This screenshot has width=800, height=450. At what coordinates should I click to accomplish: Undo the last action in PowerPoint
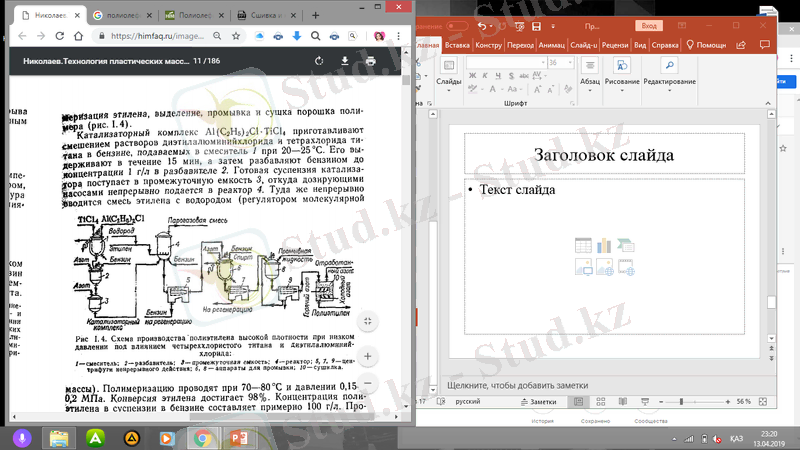click(x=483, y=26)
